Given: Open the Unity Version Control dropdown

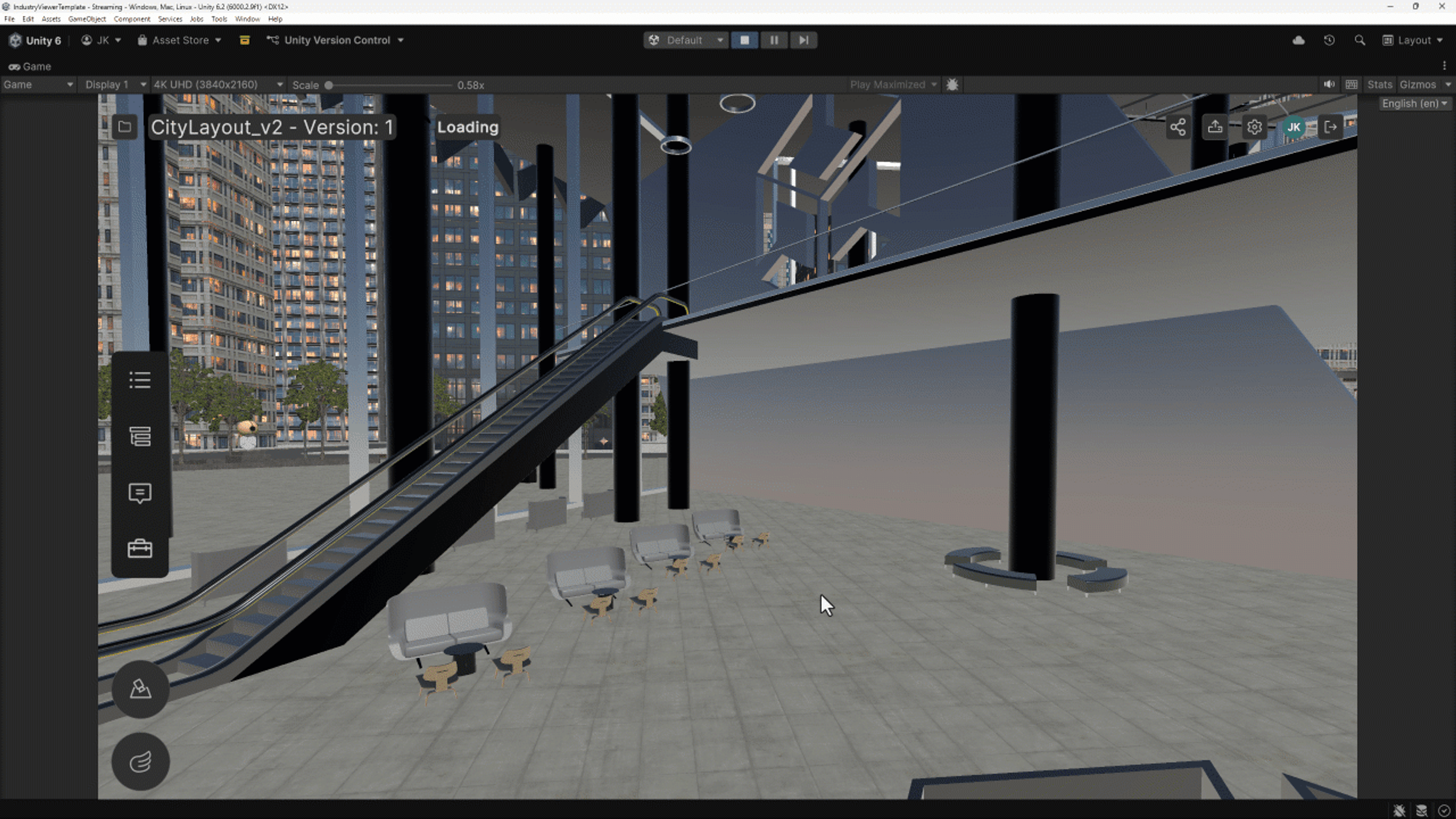Looking at the screenshot, I should click(335, 40).
